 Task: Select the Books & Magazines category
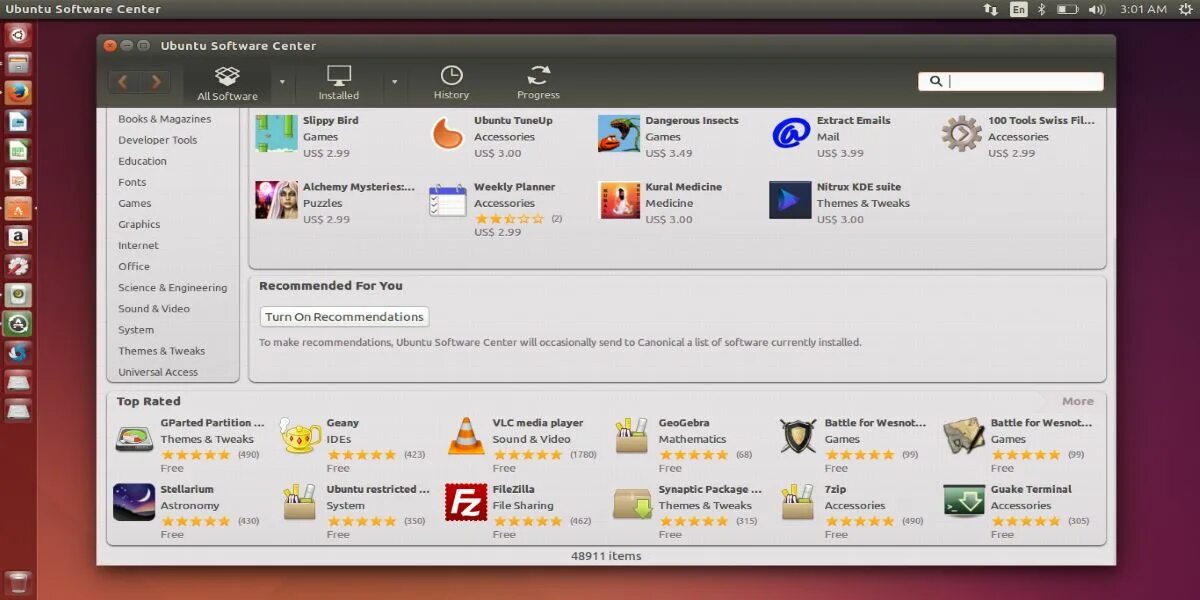tap(165, 119)
